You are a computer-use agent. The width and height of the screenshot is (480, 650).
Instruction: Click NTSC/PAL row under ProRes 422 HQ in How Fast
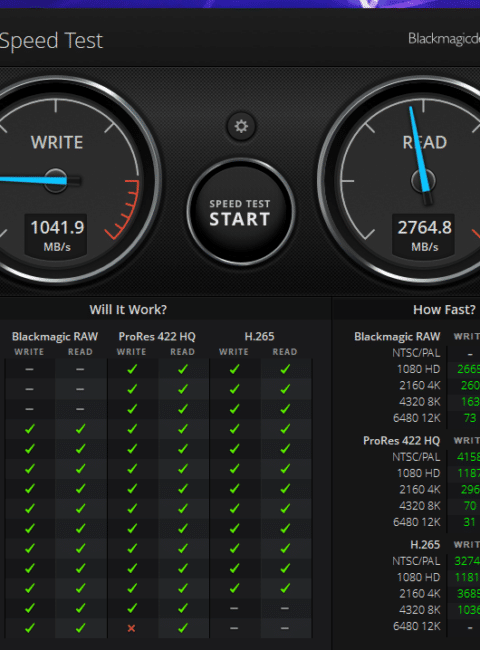click(416, 457)
